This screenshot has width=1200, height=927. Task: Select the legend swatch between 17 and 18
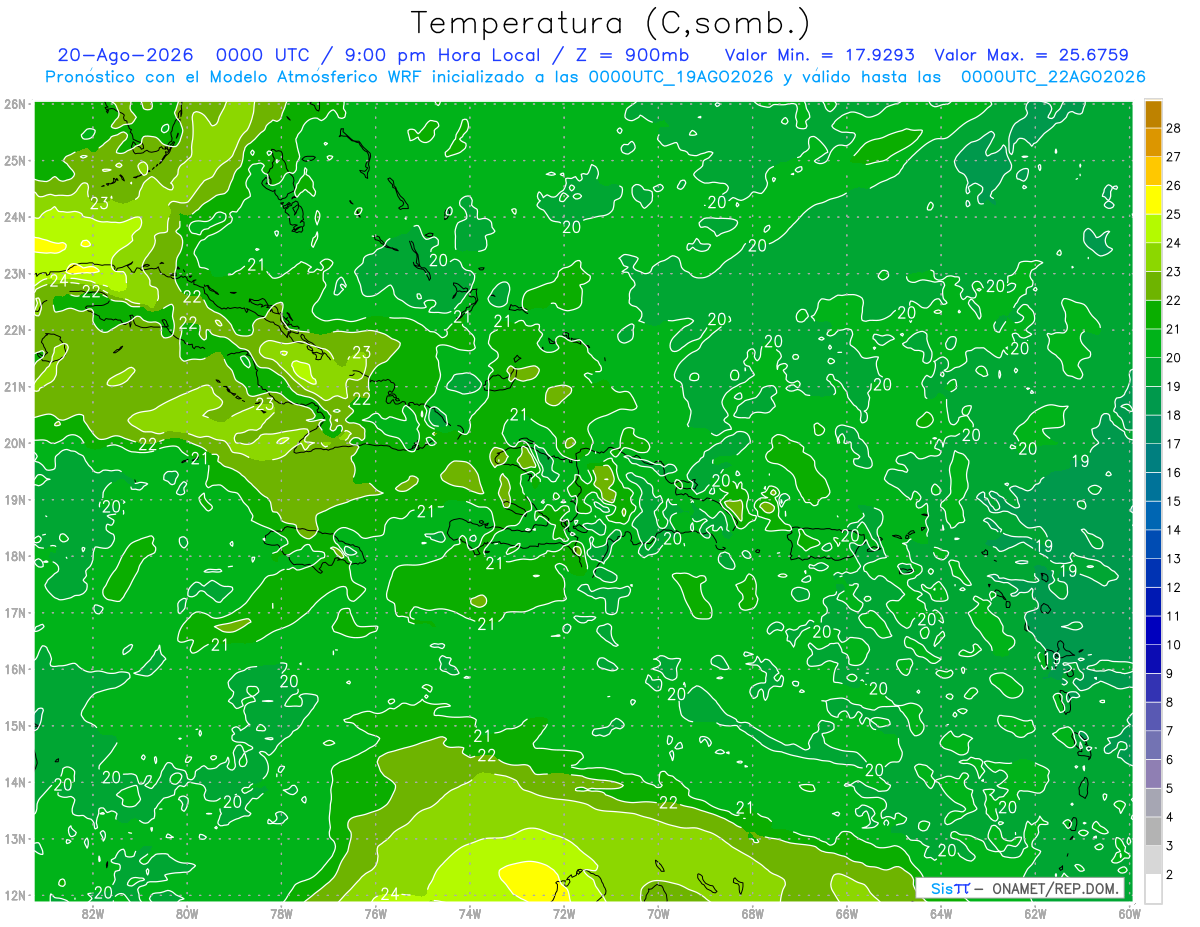[1153, 429]
